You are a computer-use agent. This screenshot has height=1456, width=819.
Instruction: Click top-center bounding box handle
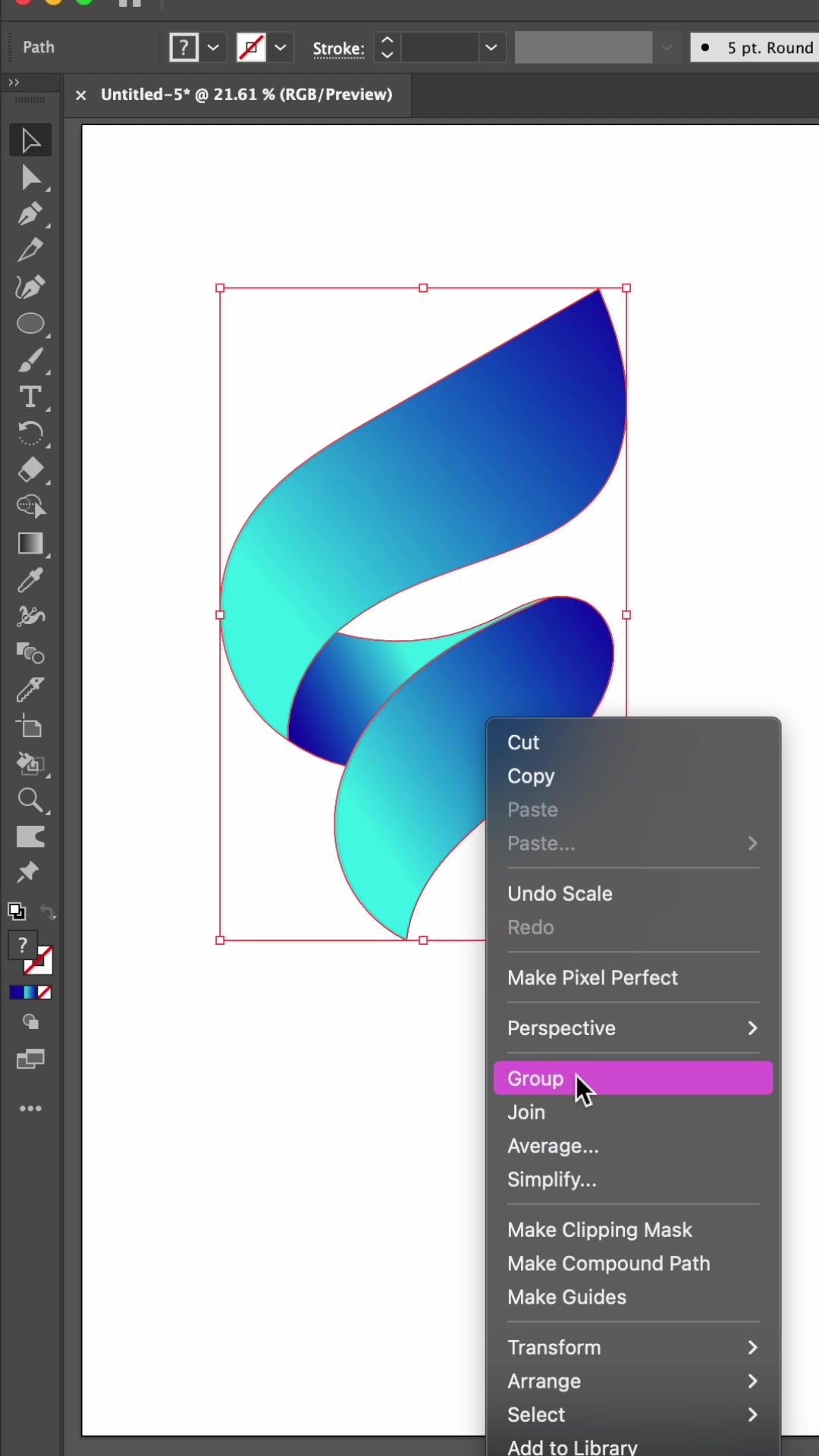click(423, 288)
